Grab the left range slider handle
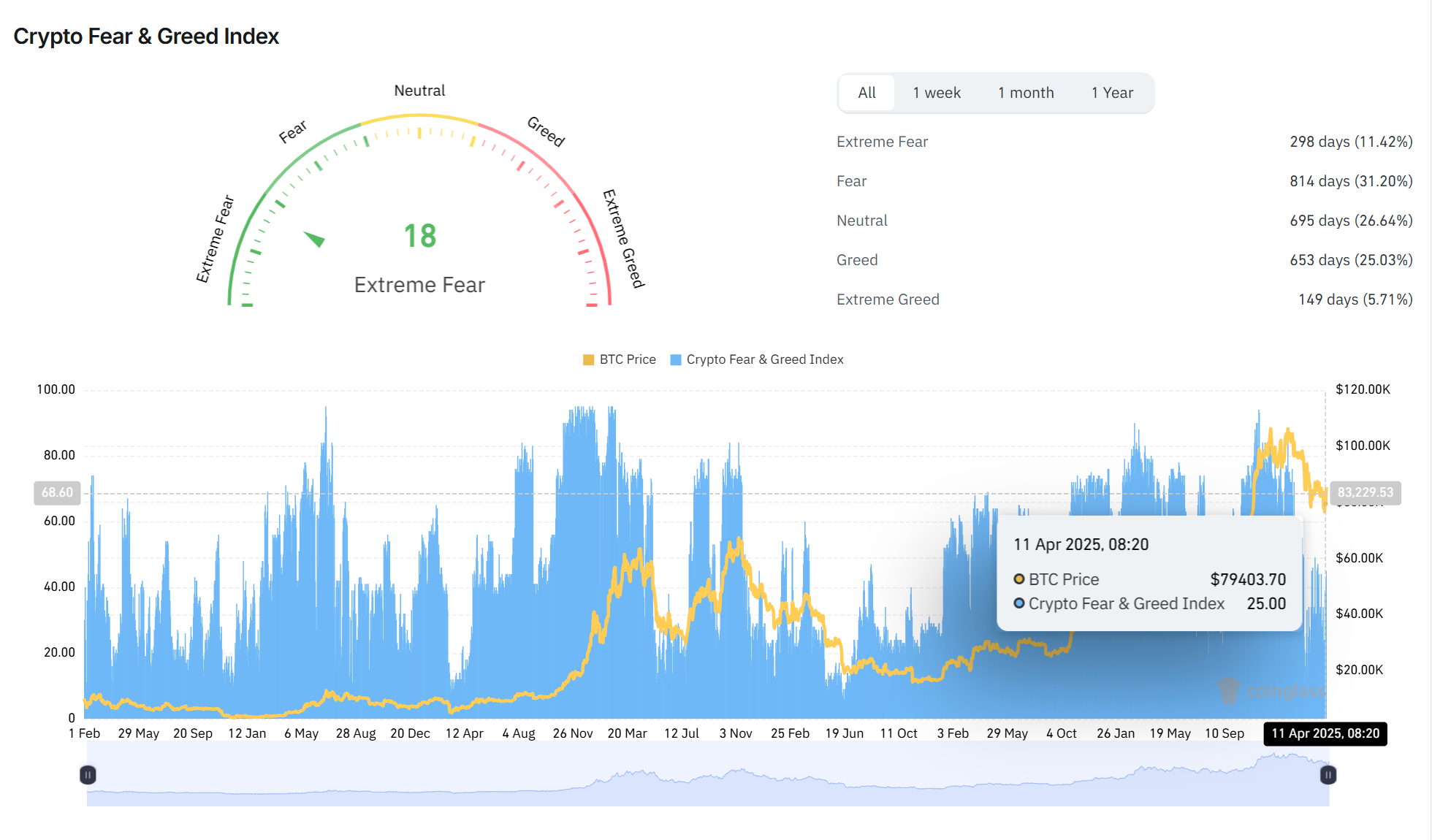The image size is (1432, 840). point(88,774)
